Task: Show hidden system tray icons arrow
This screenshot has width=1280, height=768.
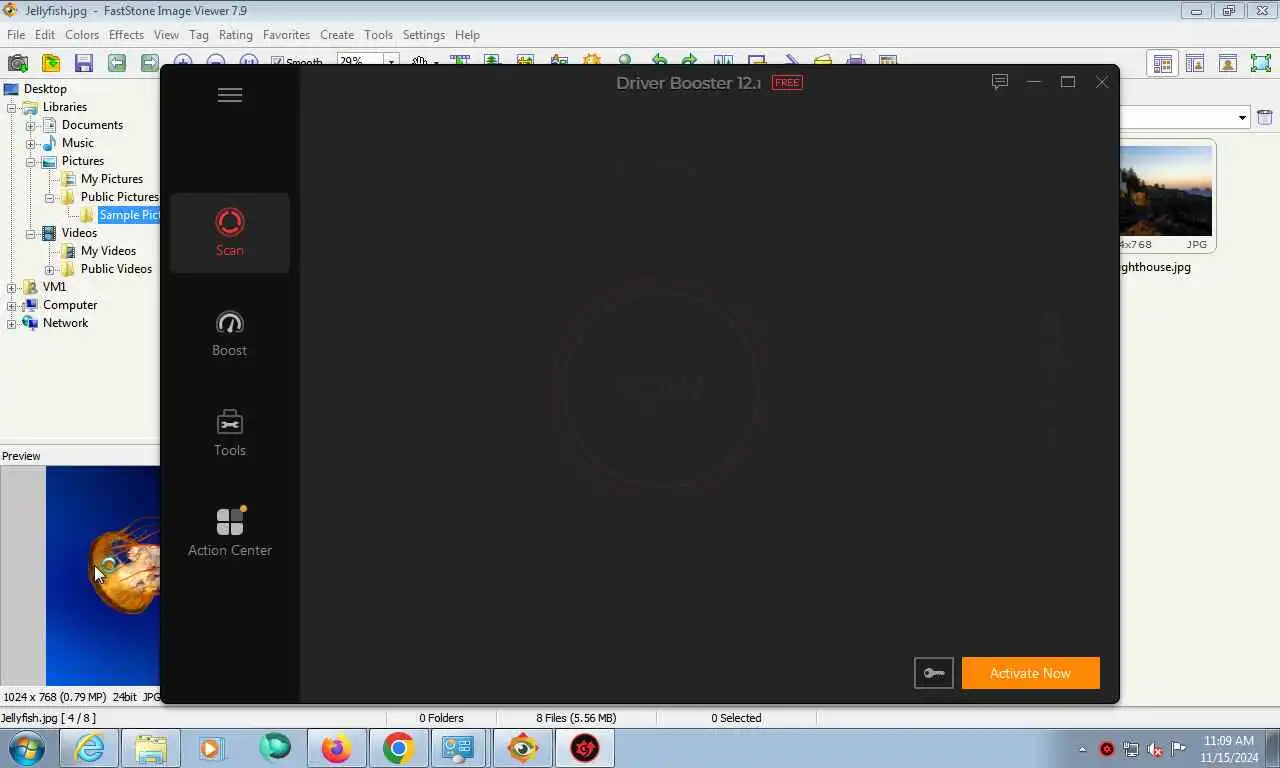Action: coord(1082,749)
